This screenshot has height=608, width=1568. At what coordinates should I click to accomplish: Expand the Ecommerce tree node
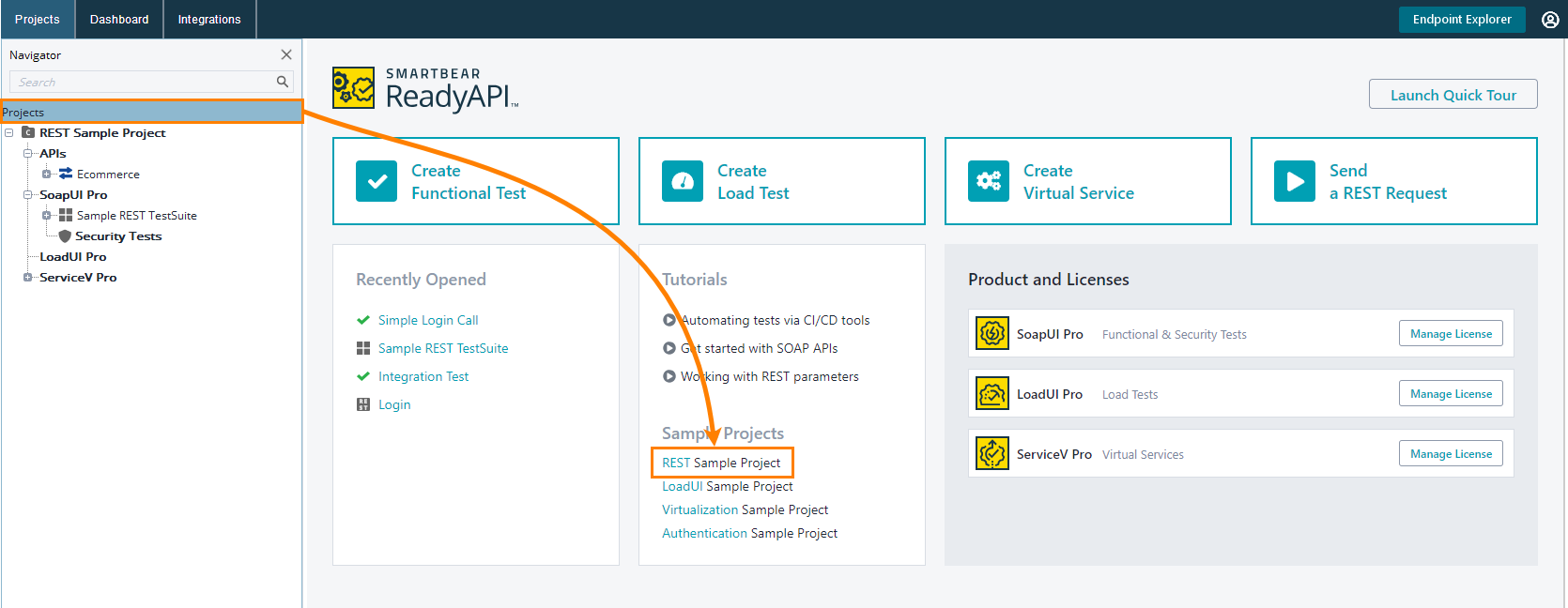[x=47, y=174]
